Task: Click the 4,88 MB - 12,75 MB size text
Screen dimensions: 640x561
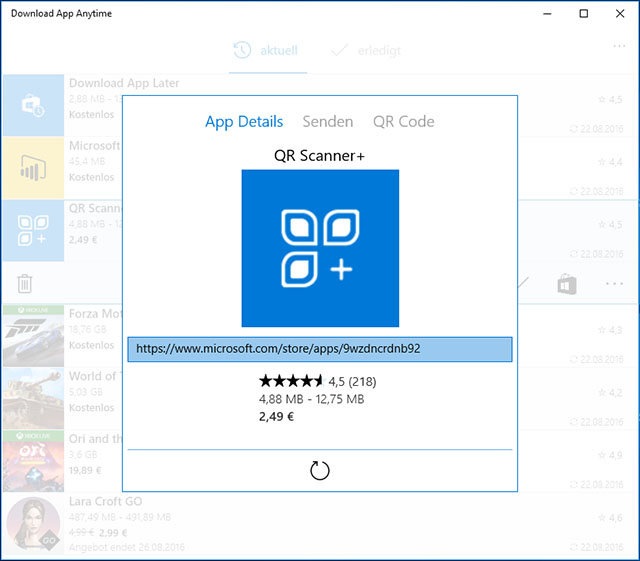Action: click(311, 399)
